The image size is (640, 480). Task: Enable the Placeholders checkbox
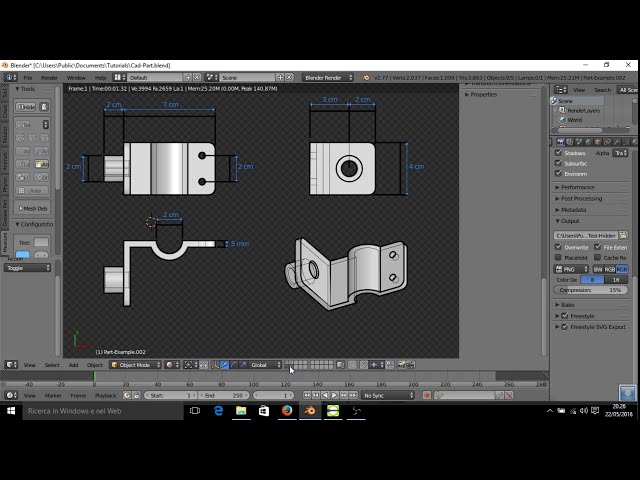click(558, 258)
